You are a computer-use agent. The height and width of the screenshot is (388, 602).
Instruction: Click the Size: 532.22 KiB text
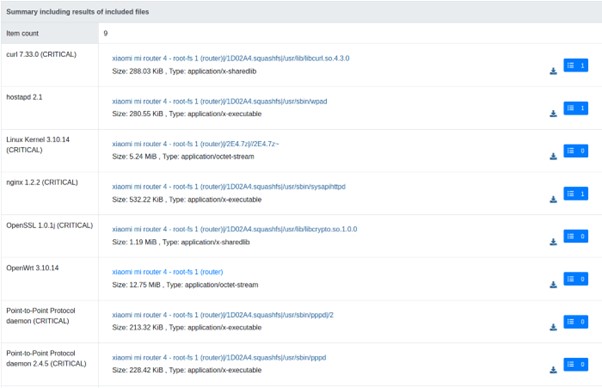click(137, 200)
